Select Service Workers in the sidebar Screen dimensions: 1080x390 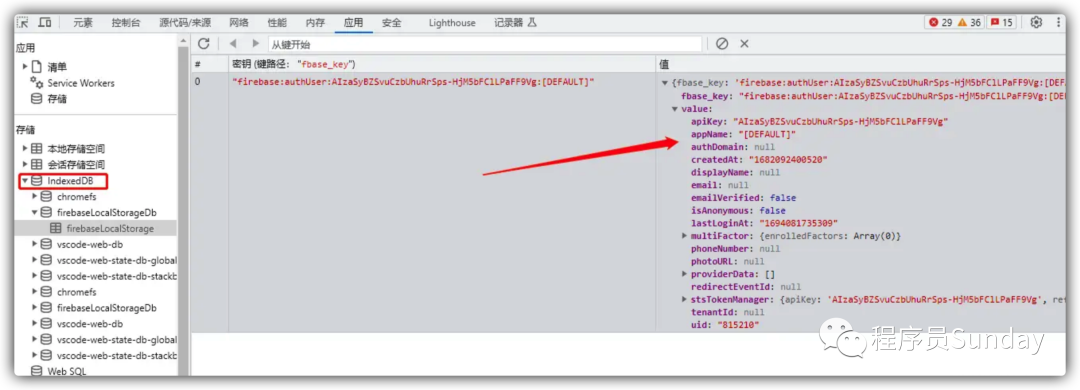click(81, 83)
